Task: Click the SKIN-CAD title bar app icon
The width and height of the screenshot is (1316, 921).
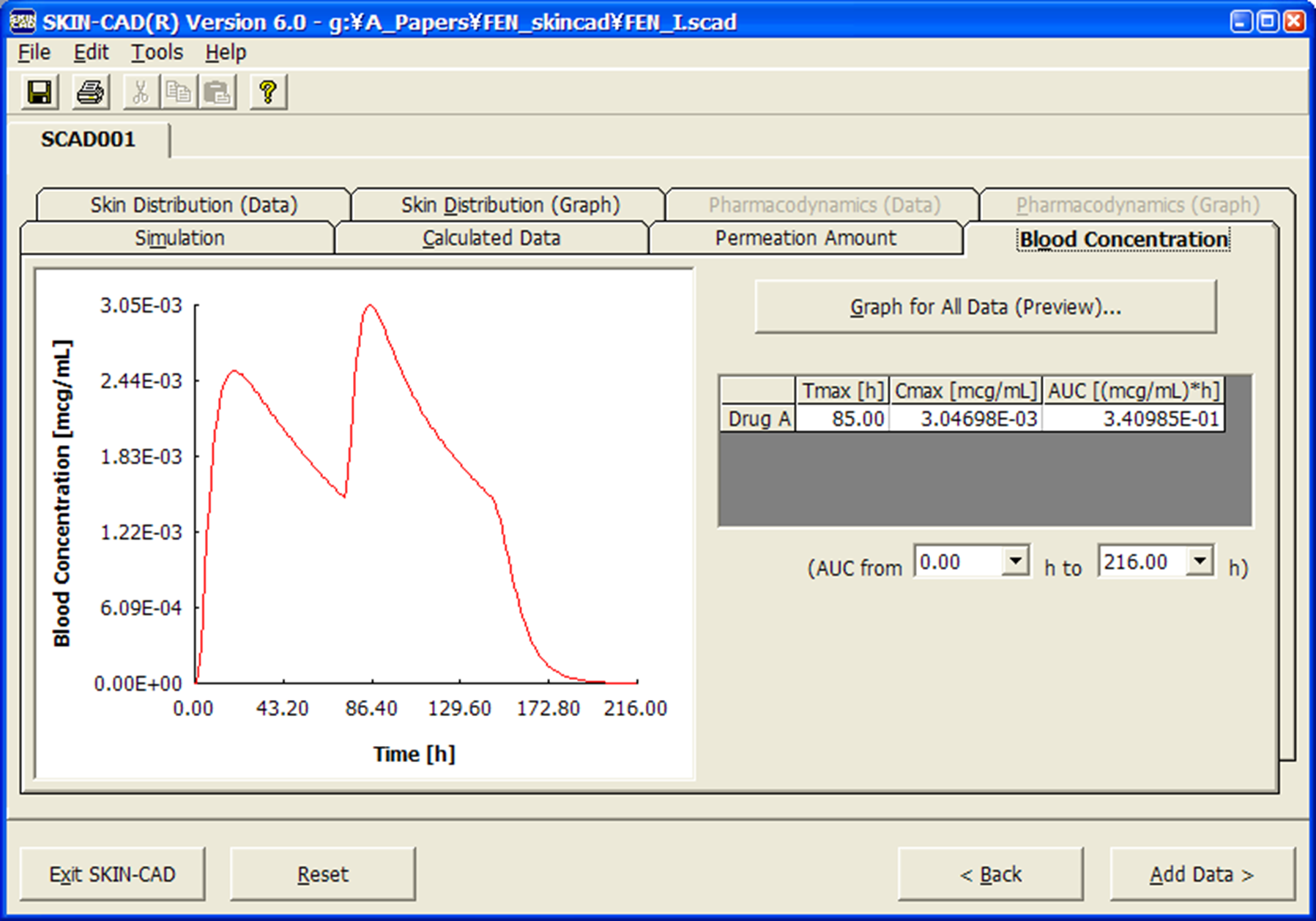Action: click(x=23, y=22)
